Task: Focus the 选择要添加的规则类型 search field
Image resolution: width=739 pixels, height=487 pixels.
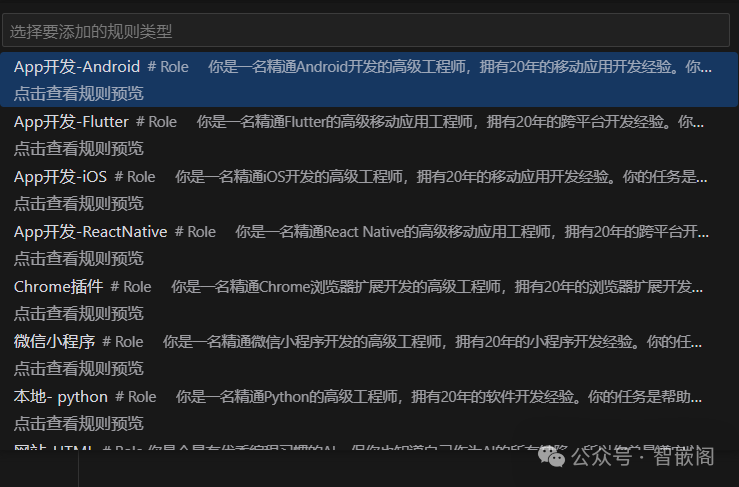Action: pyautogui.click(x=366, y=31)
